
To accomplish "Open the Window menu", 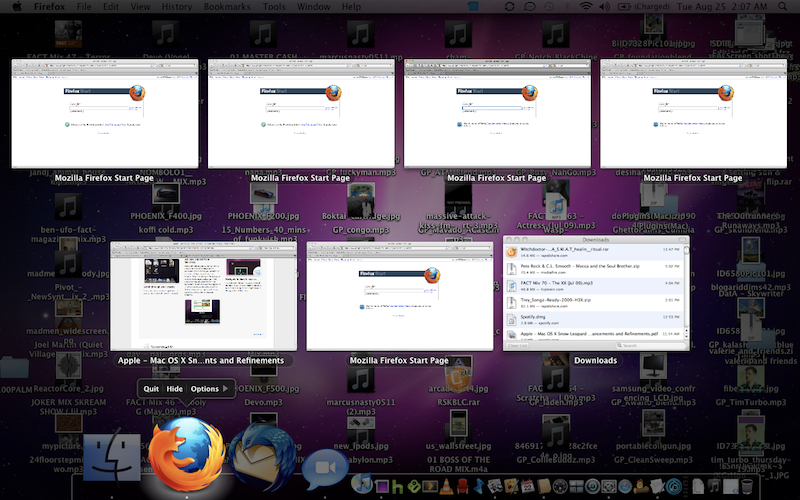I will [x=314, y=7].
